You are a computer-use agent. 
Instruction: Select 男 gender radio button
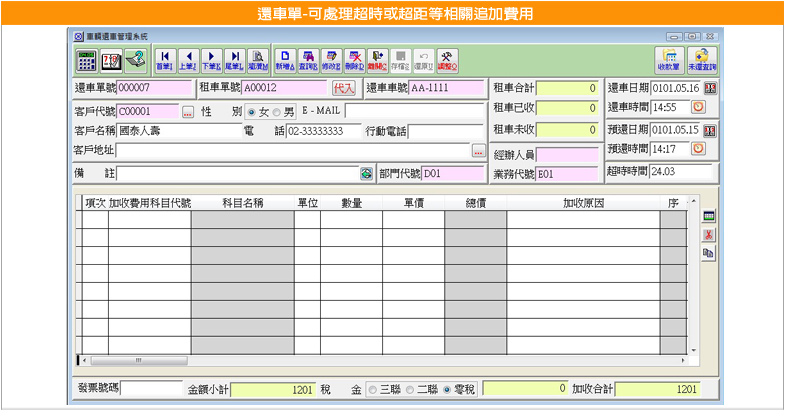tap(277, 111)
